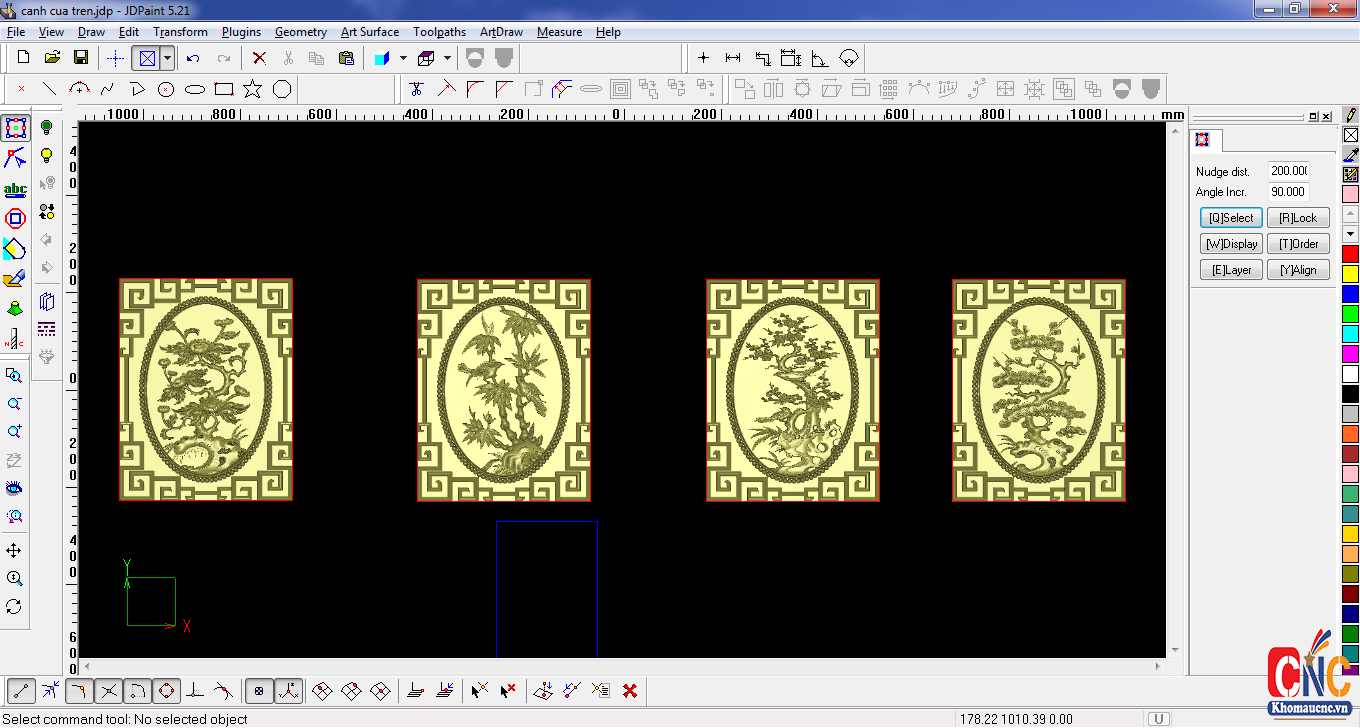The height and width of the screenshot is (728, 1360).
Task: Pick the red color swatch in palette
Action: click(x=1350, y=254)
